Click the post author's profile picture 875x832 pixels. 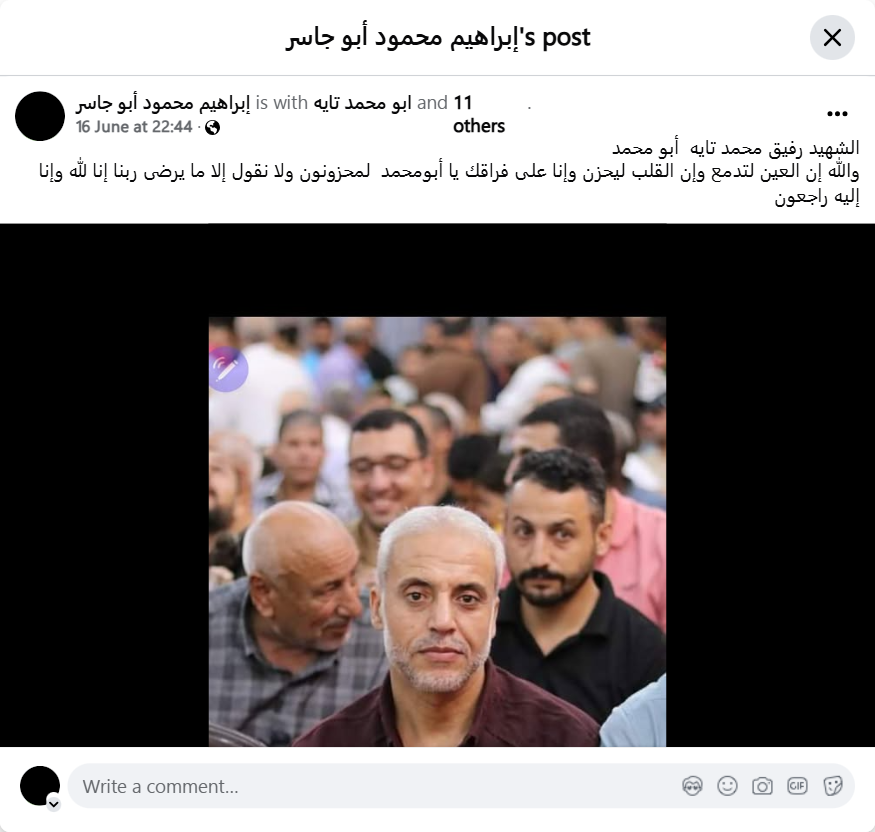pos(40,116)
